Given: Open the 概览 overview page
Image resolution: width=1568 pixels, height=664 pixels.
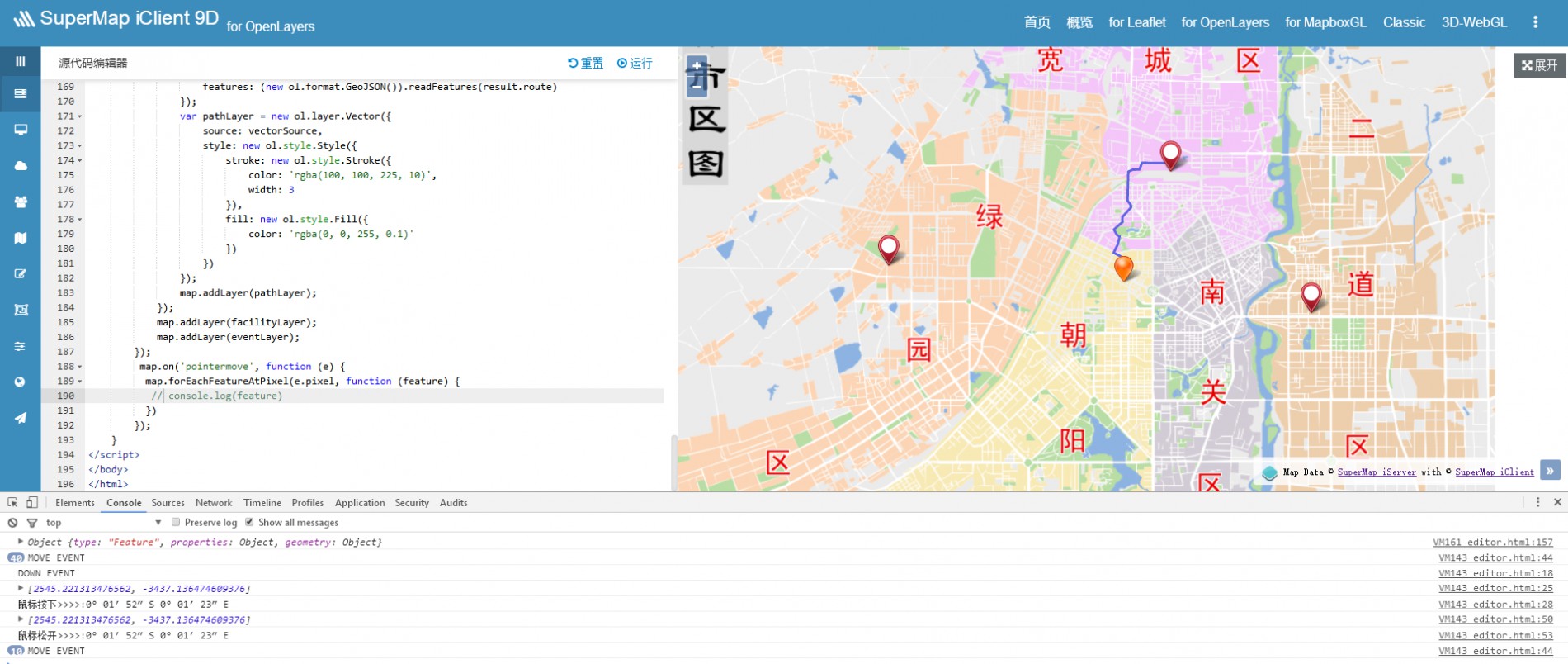Looking at the screenshot, I should coord(1079,22).
